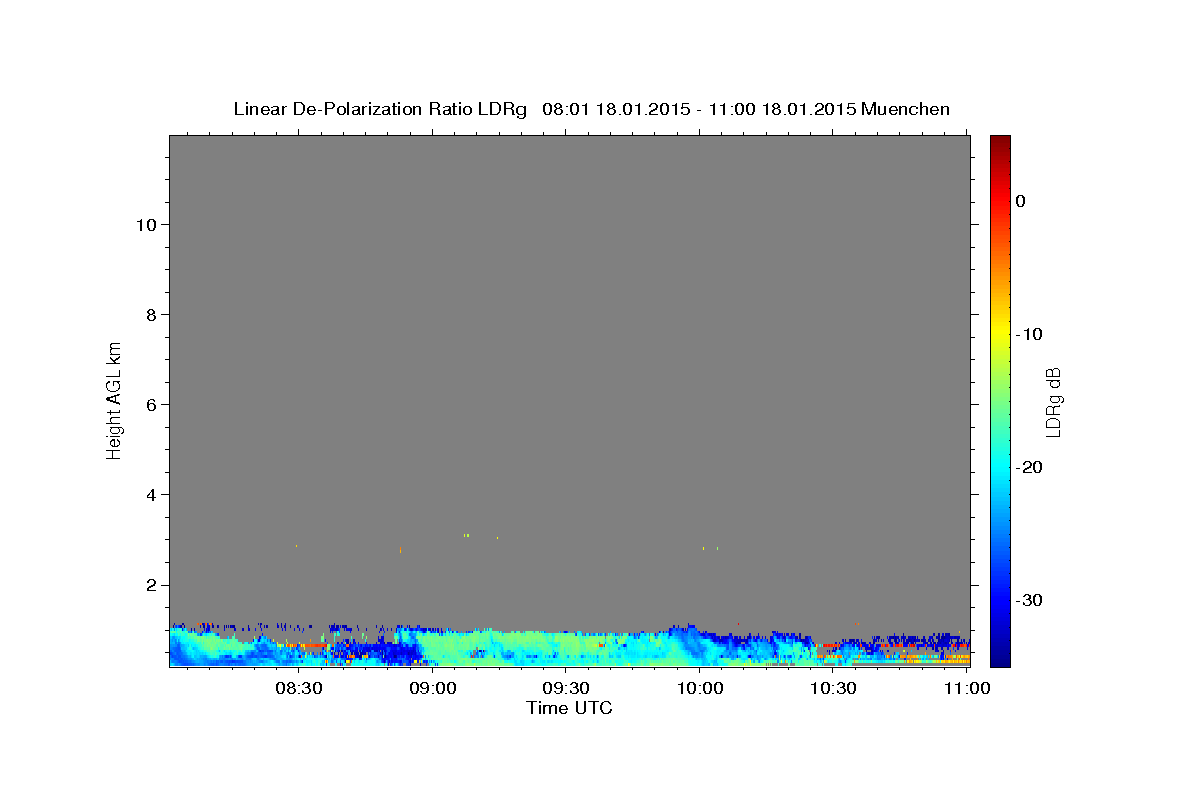Click the colorbar value 0
1200x800 pixels.
coord(1020,201)
